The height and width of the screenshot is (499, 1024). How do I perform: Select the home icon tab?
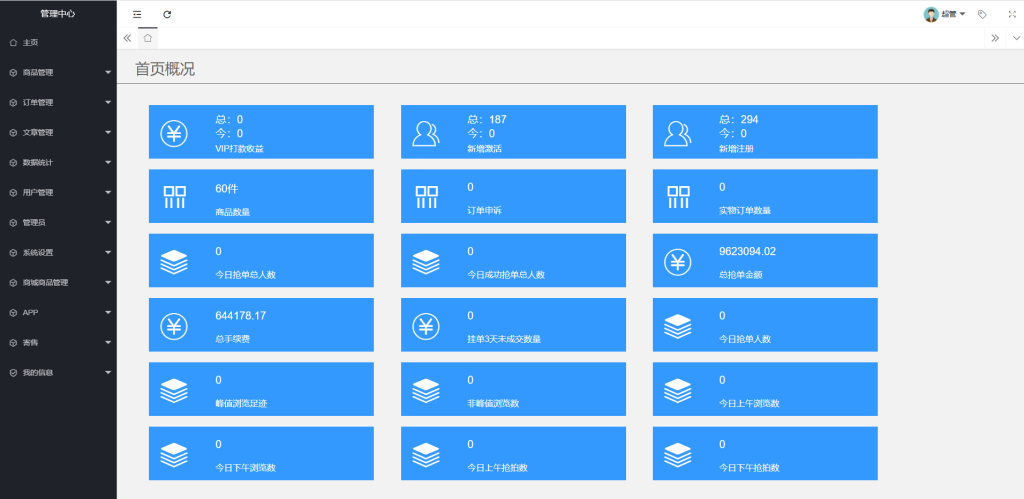click(x=148, y=38)
